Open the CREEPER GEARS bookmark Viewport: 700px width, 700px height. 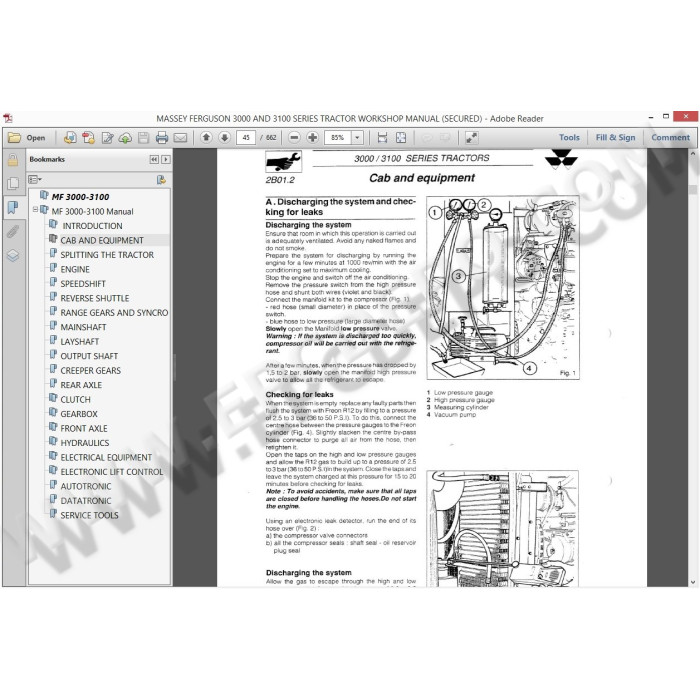click(91, 371)
